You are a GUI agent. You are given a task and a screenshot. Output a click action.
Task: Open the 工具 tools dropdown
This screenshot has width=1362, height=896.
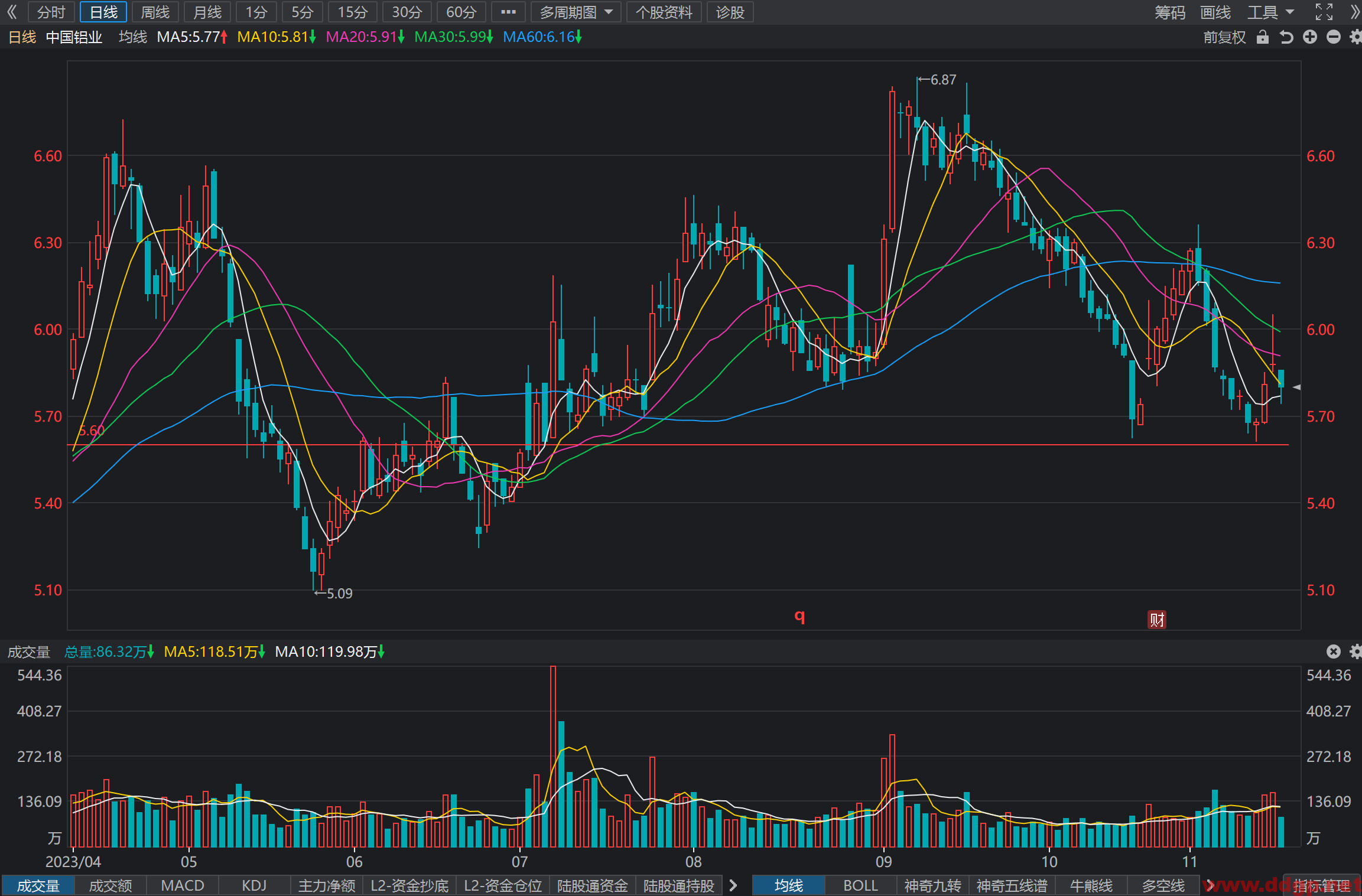pyautogui.click(x=1270, y=12)
